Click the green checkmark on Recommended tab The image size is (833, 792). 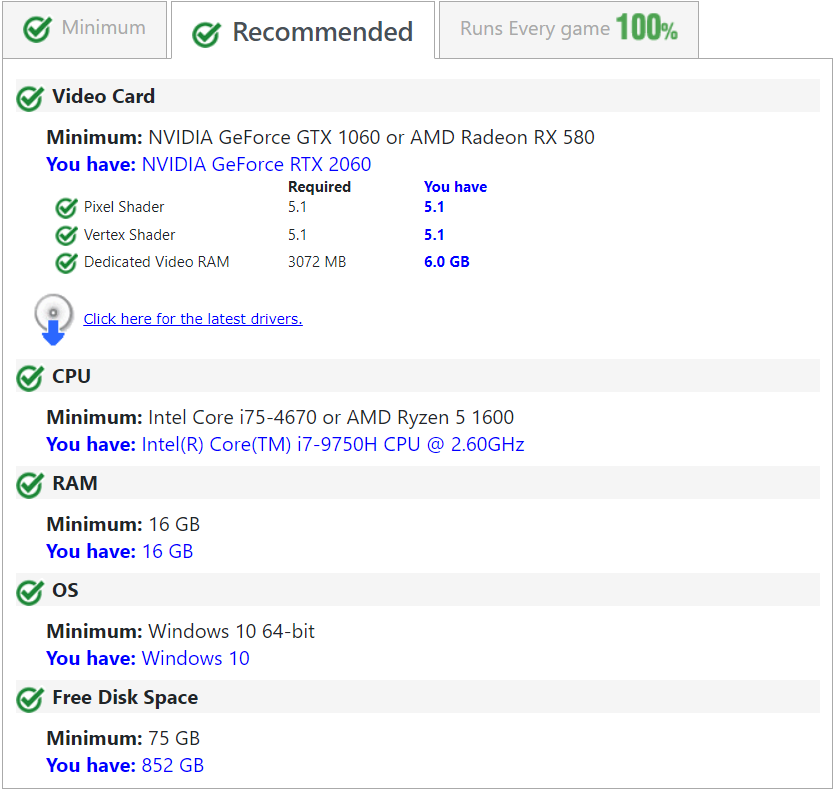(x=206, y=34)
